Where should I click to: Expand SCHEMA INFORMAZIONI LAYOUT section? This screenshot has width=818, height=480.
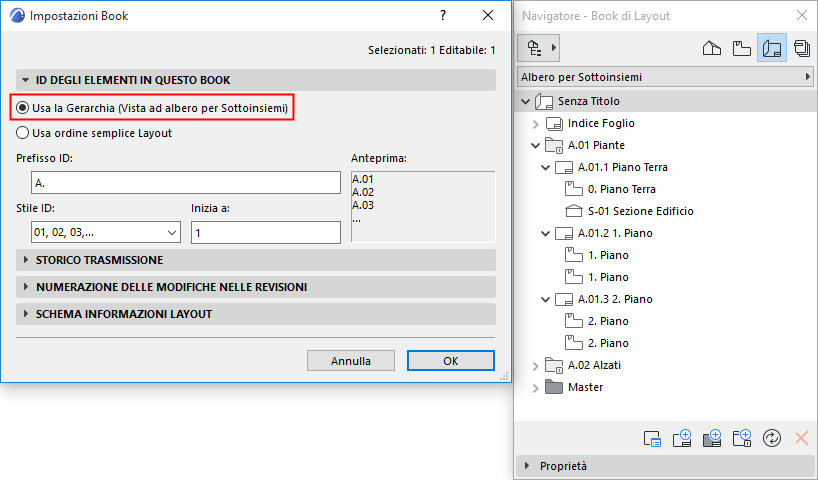click(x=26, y=314)
